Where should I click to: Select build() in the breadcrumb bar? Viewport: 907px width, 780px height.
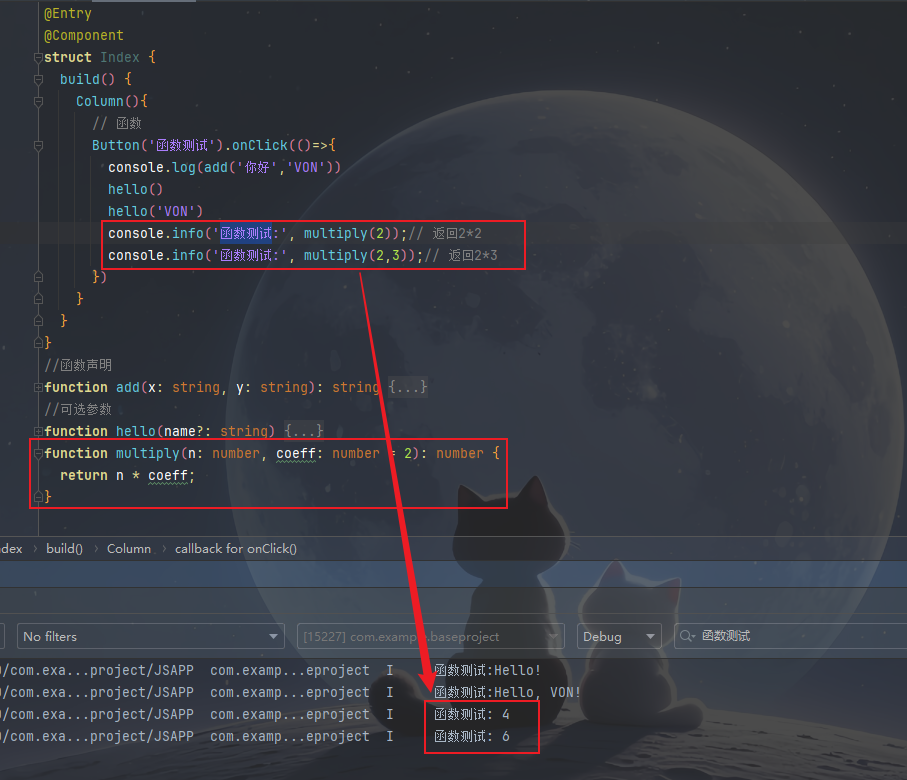click(x=64, y=549)
